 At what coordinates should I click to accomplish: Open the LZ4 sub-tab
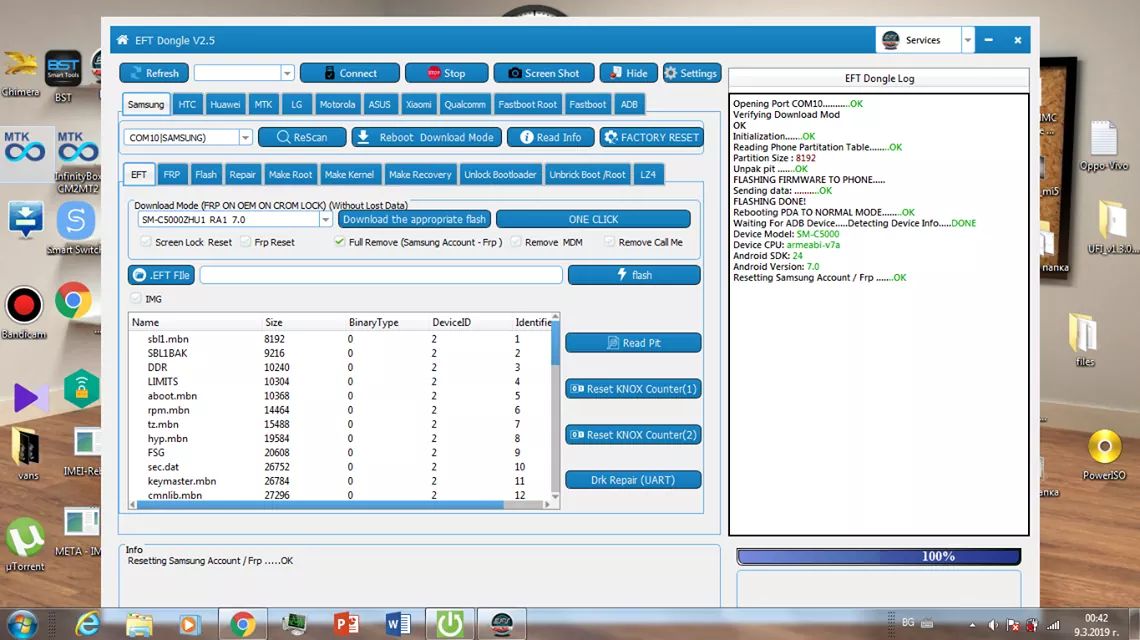click(x=648, y=175)
